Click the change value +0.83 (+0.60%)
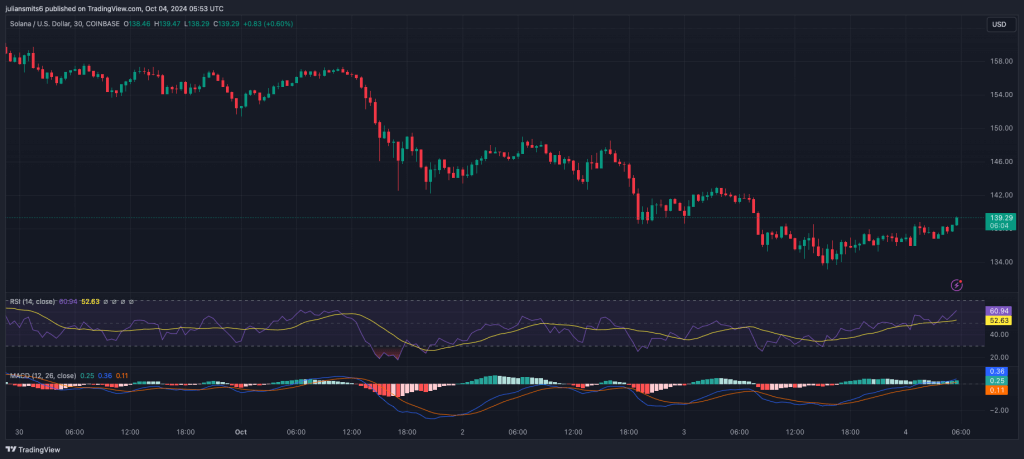This screenshot has height=459, width=1024. tap(268, 24)
